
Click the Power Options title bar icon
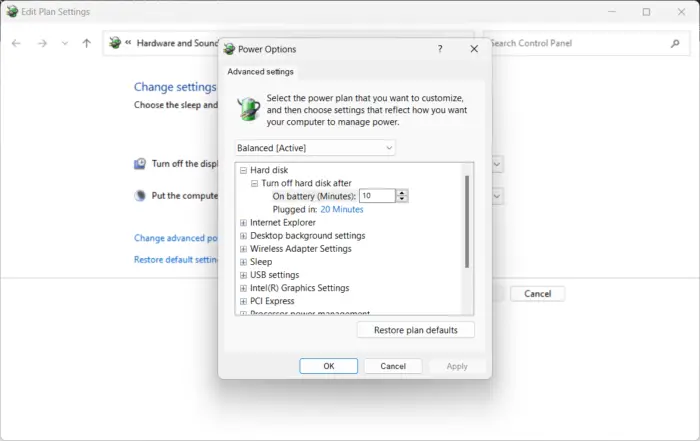229,49
